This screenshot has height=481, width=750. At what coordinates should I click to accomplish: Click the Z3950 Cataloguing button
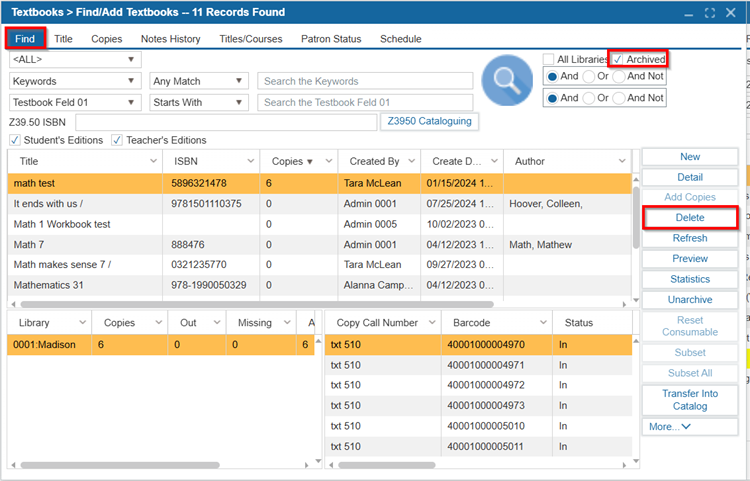click(429, 121)
